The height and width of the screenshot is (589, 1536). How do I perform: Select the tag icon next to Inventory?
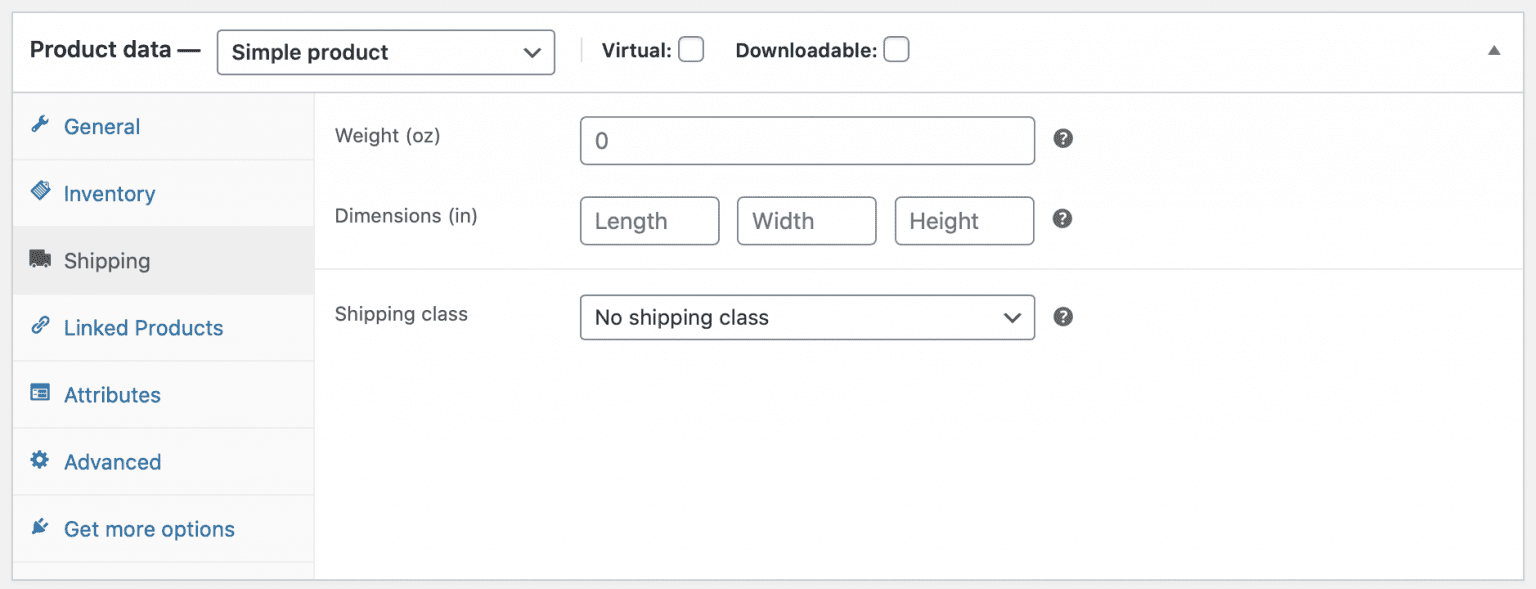[x=40, y=193]
